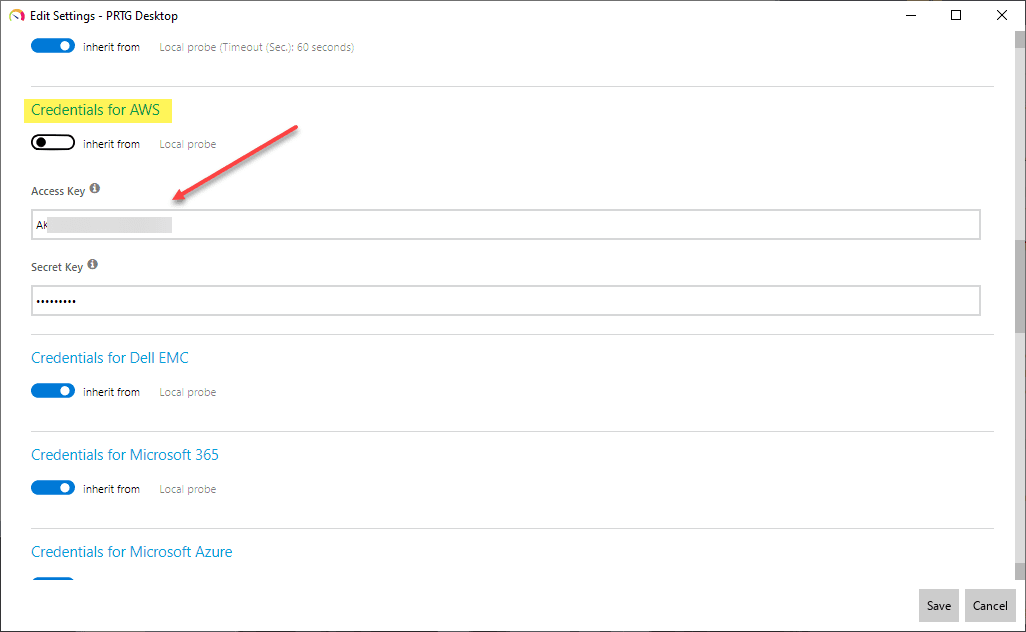Focus the Secret Key password field
Viewport: 1026px width, 632px height.
(x=505, y=301)
